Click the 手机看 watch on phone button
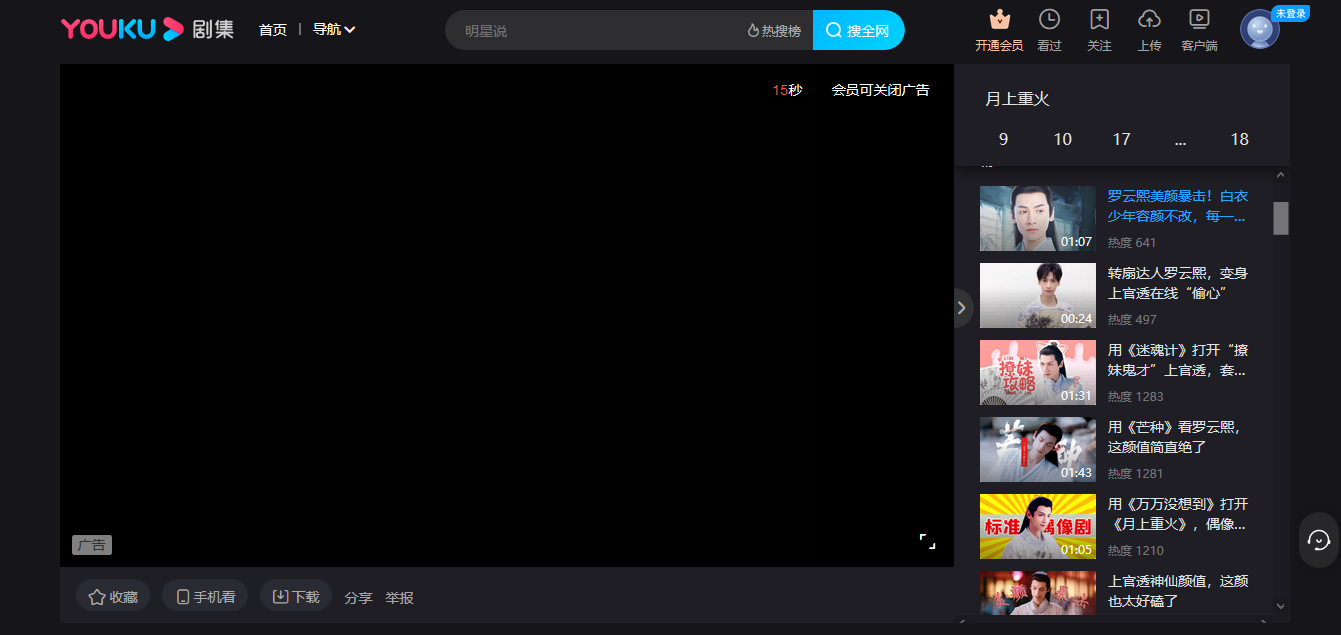Image resolution: width=1341 pixels, height=635 pixels. pos(205,596)
